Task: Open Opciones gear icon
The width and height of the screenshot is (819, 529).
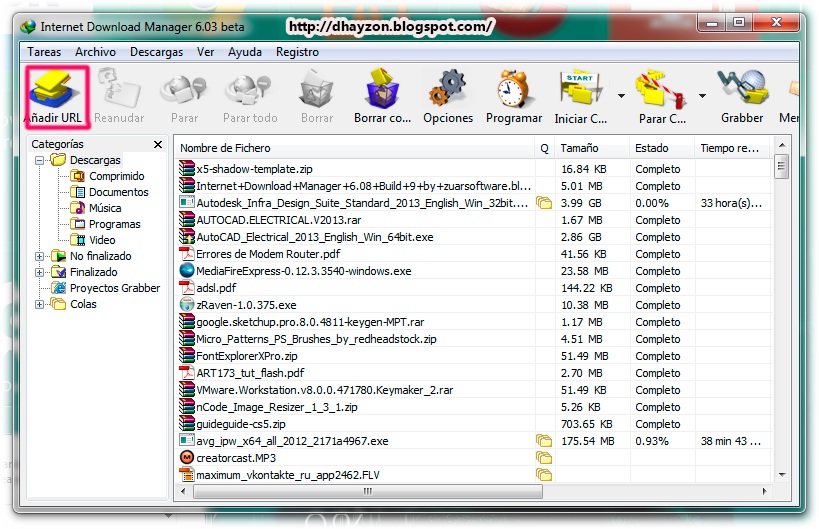Action: [x=448, y=97]
